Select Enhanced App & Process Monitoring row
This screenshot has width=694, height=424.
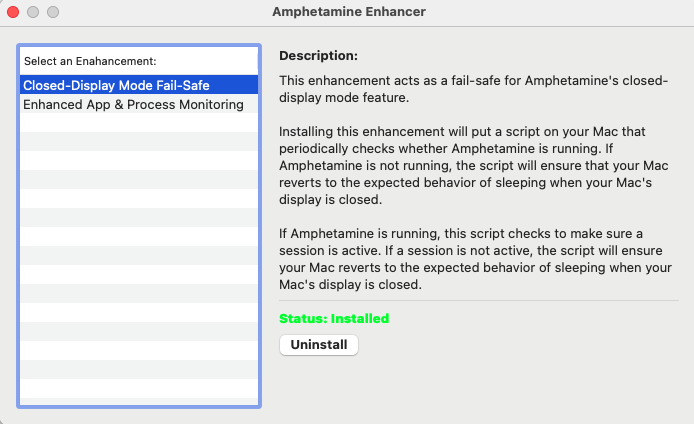tap(139, 104)
